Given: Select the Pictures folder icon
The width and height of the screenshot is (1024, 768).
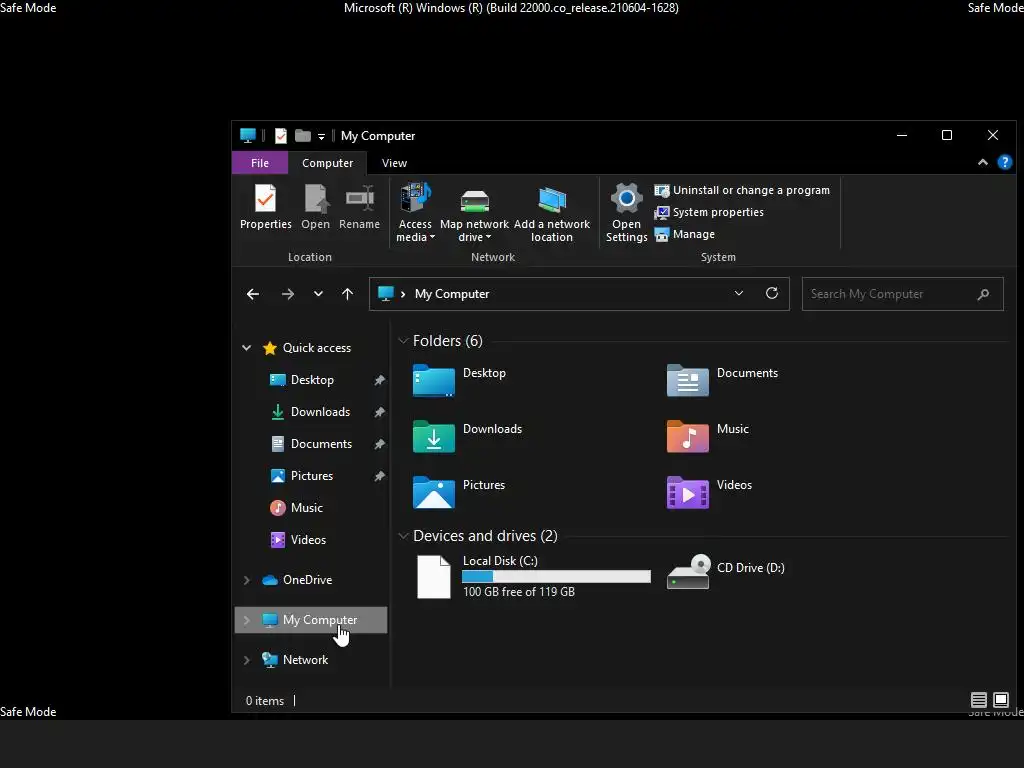Looking at the screenshot, I should tap(434, 492).
